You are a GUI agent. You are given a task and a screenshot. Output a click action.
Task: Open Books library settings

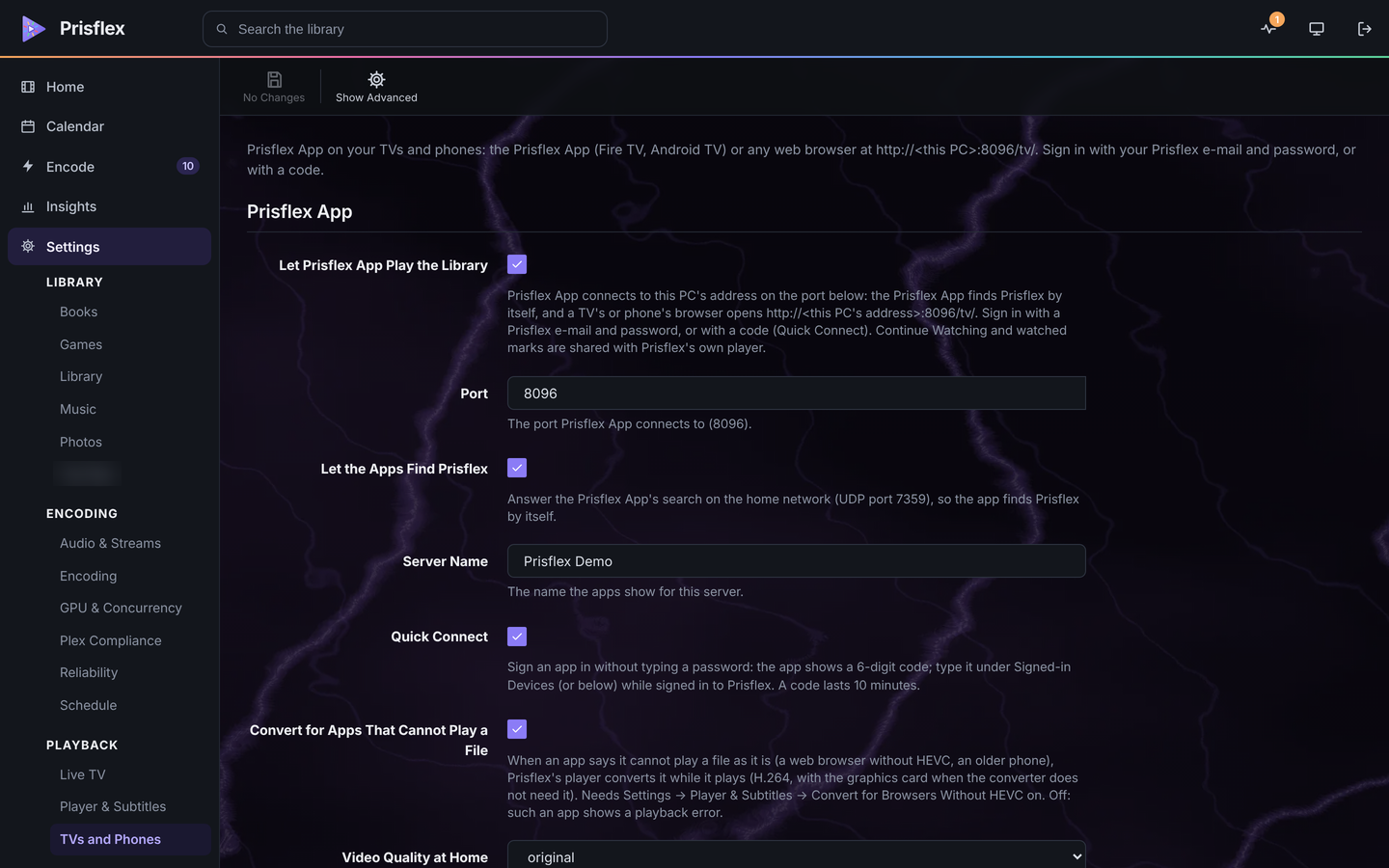coord(78,312)
